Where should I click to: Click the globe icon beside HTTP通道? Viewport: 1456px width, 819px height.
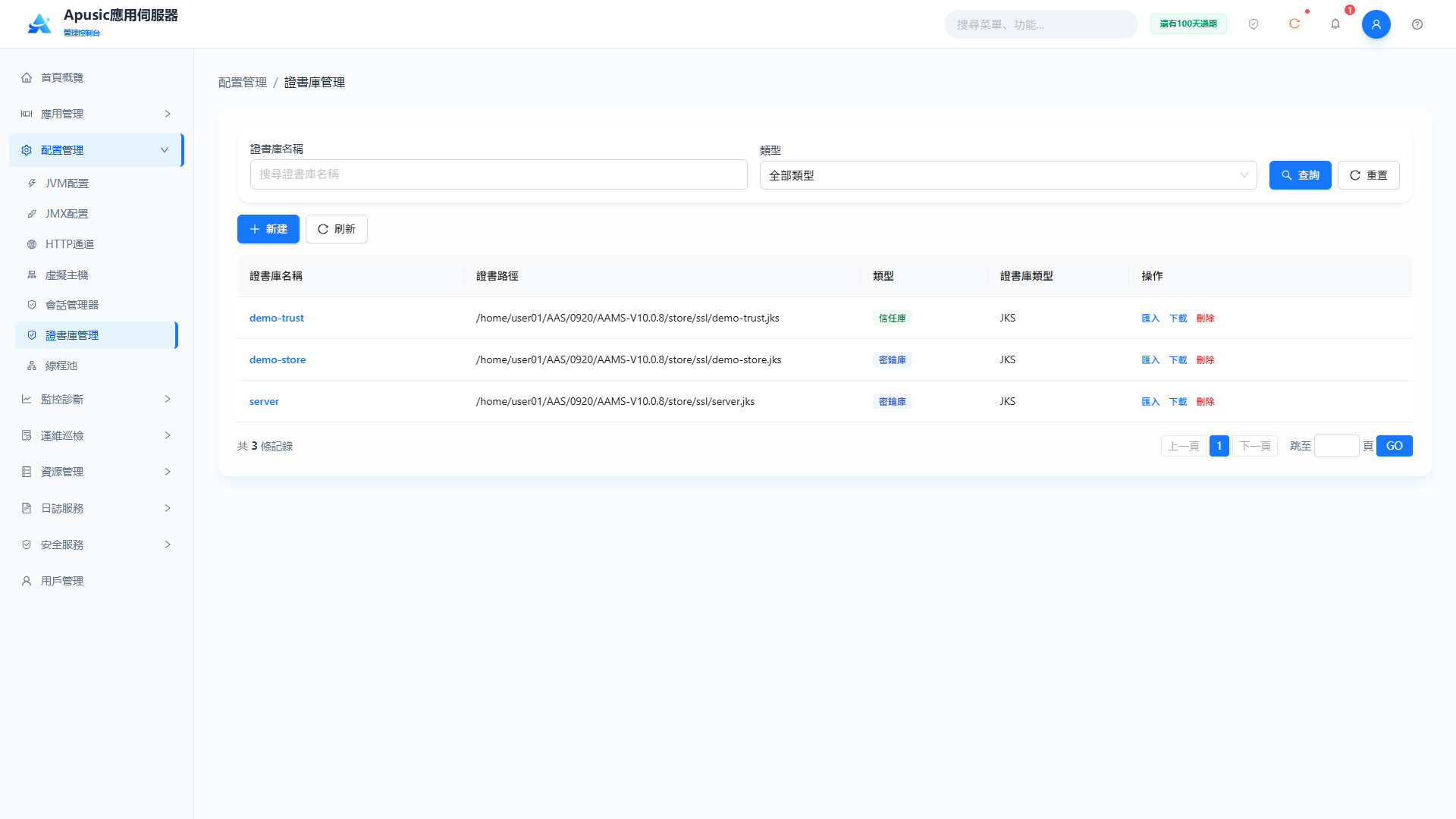(x=32, y=244)
